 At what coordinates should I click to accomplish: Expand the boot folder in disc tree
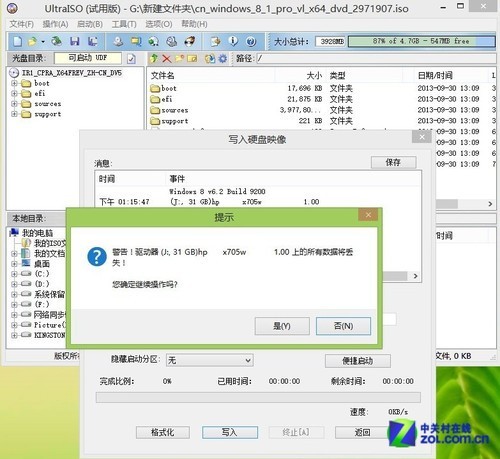14,83
